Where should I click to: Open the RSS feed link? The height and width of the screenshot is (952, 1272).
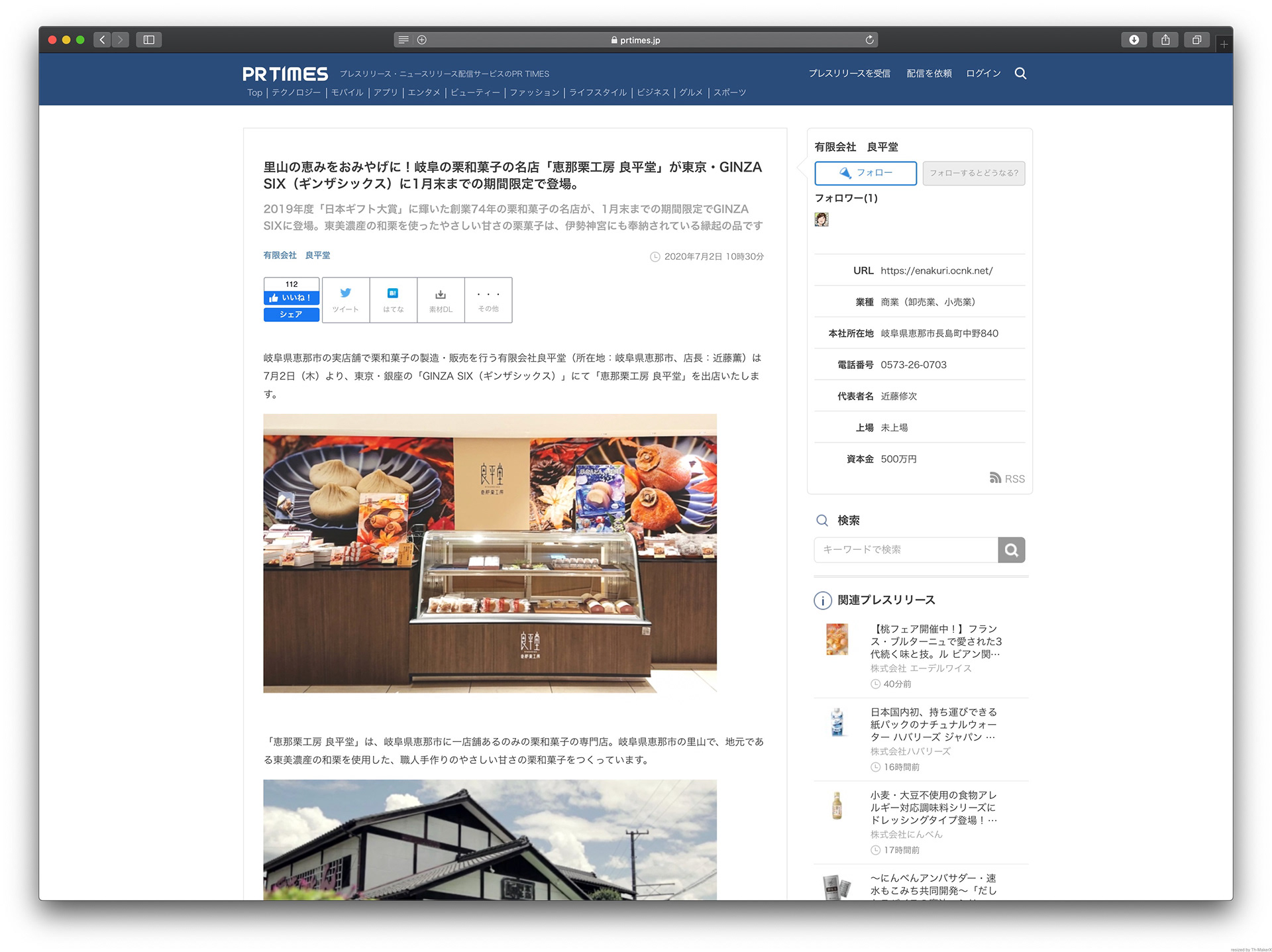(x=1007, y=478)
